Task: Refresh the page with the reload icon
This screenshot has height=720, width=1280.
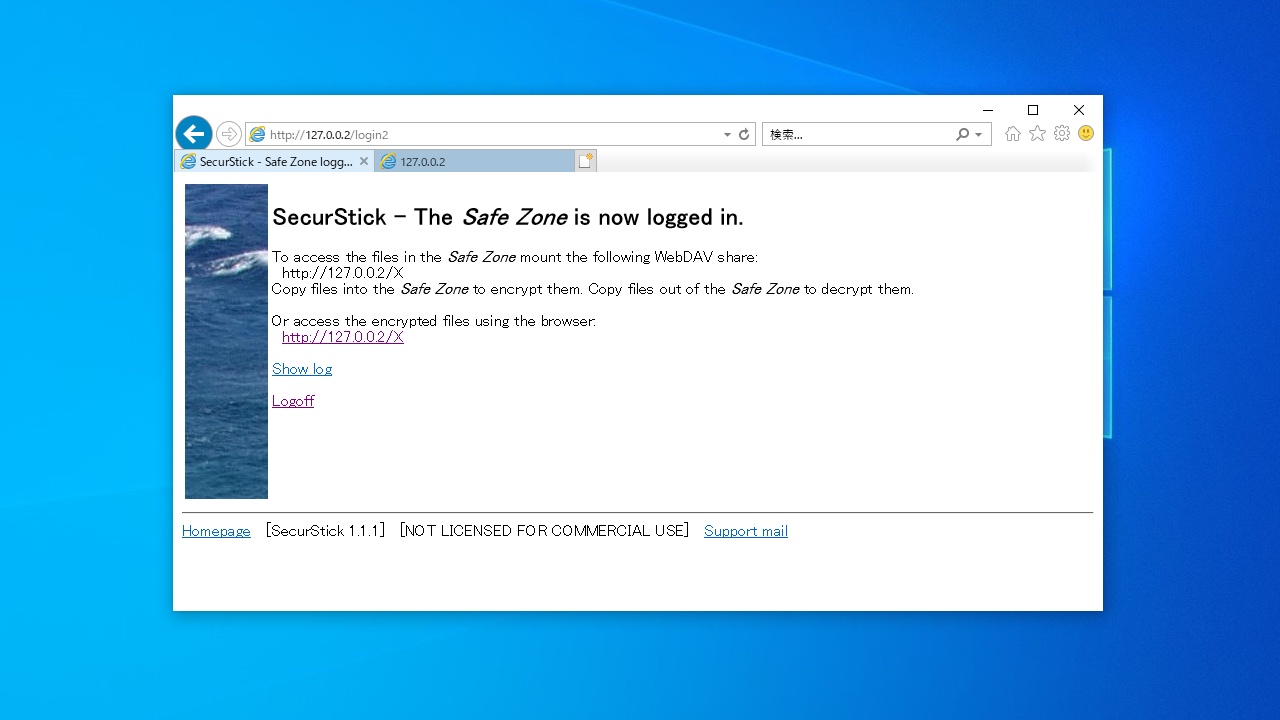Action: click(x=744, y=134)
